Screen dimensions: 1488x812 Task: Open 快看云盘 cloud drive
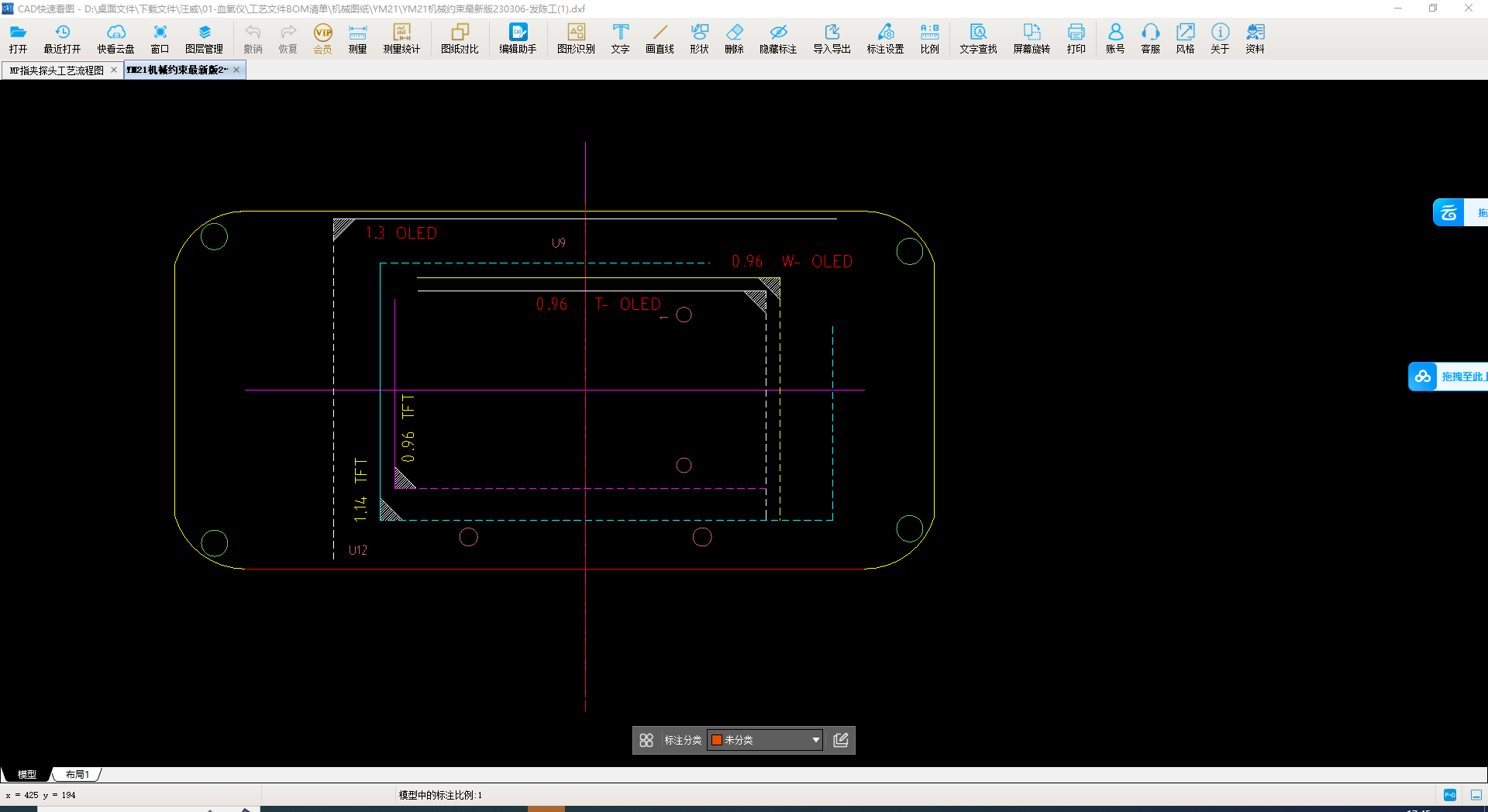click(x=115, y=38)
